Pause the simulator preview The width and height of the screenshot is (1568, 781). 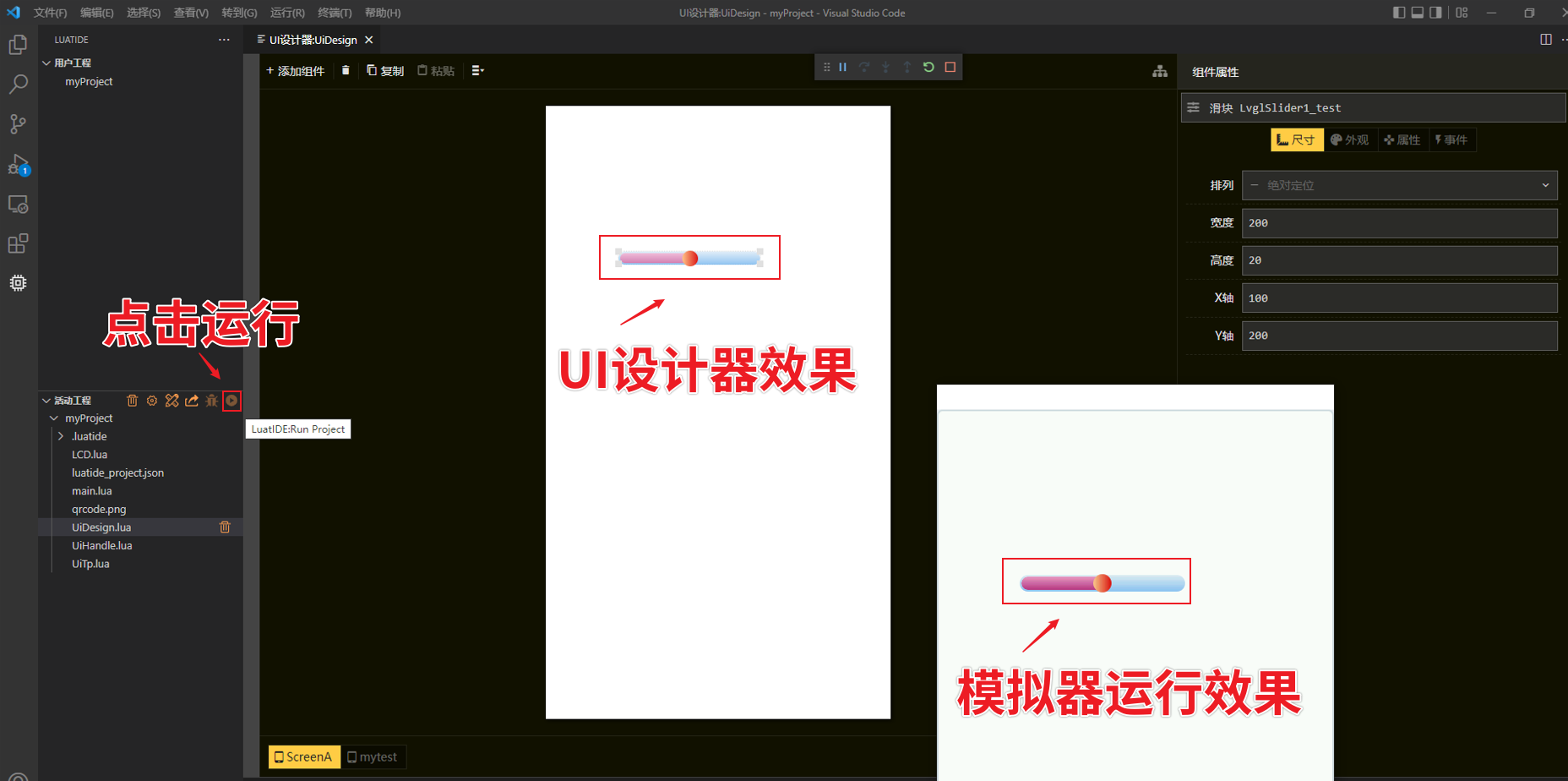[x=842, y=67]
